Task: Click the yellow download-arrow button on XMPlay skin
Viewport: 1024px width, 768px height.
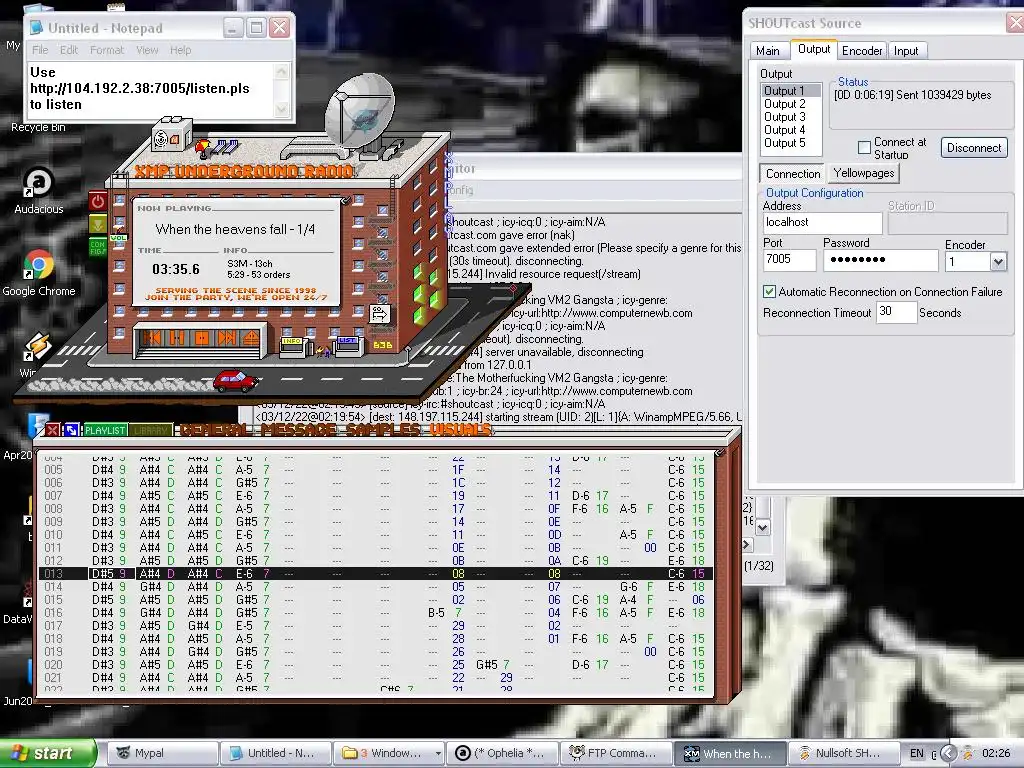Action: coord(98,225)
